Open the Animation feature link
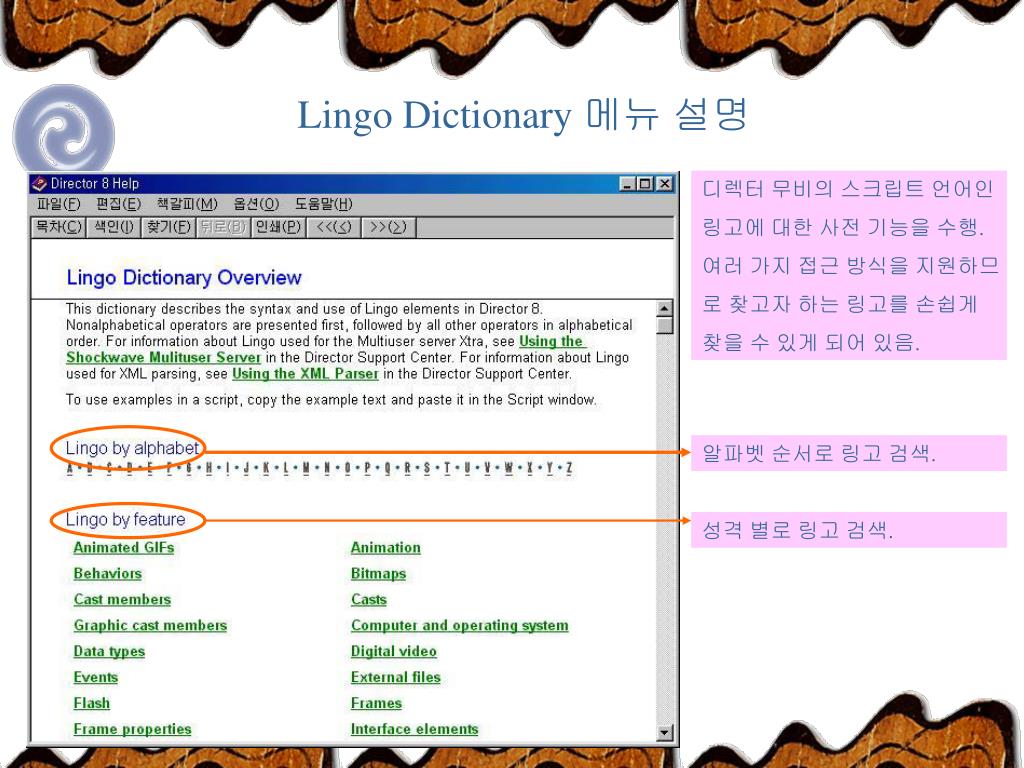The image size is (1024, 768). point(385,547)
